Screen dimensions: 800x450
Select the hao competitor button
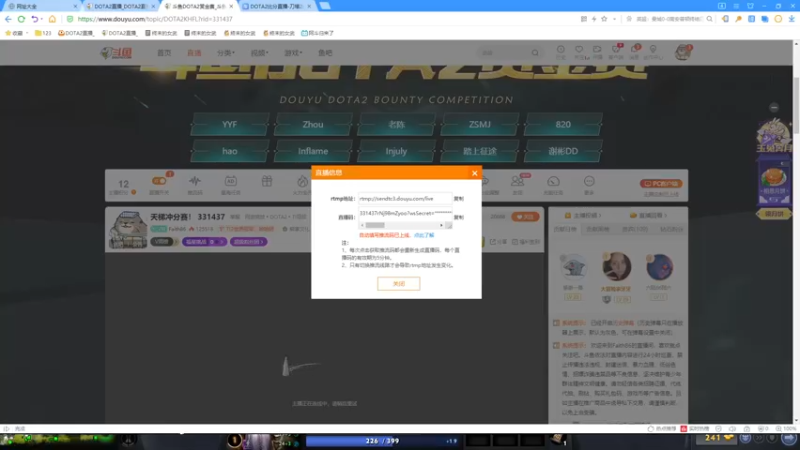[x=230, y=151]
